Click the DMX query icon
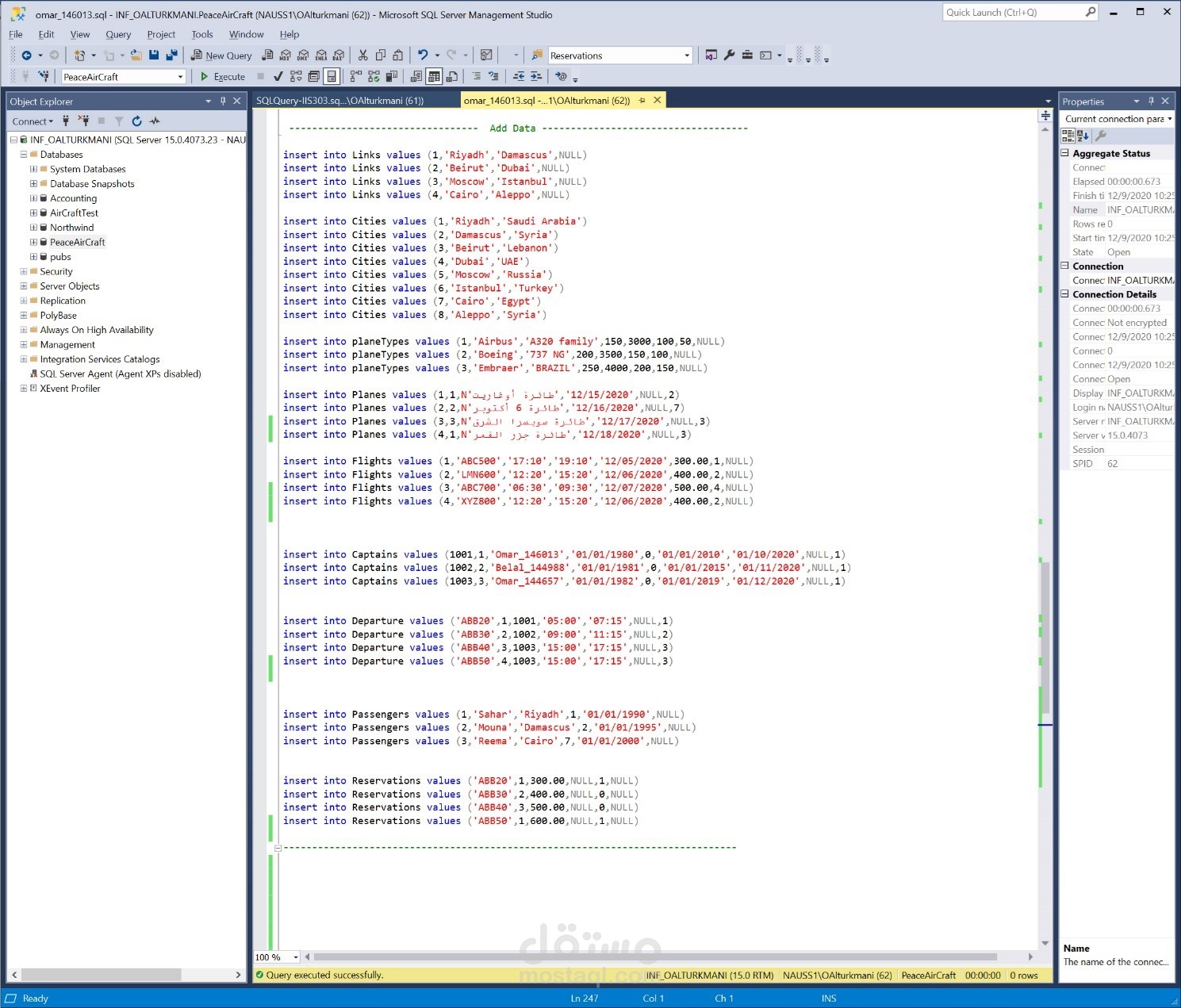This screenshot has height=1008, width=1181. tap(303, 56)
